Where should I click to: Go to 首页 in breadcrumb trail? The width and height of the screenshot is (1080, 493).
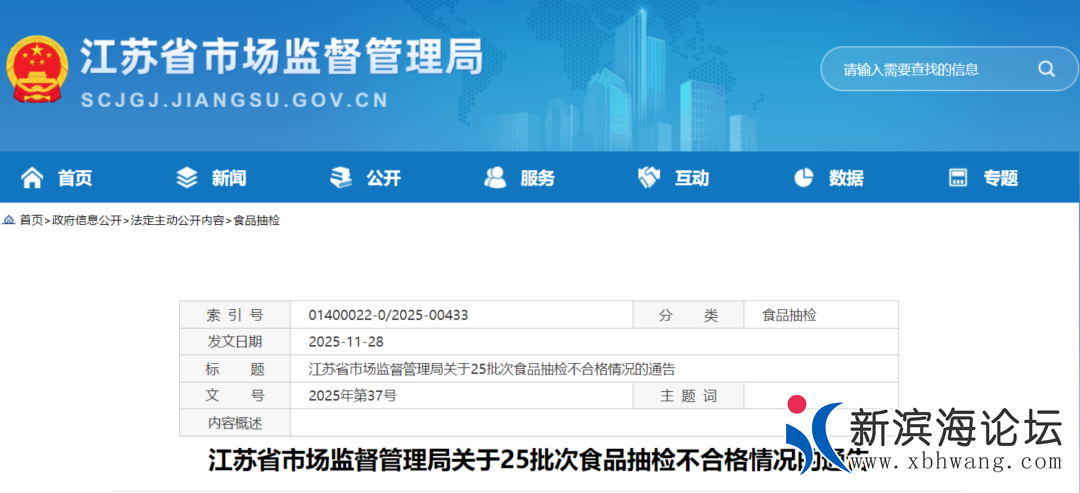[31, 220]
